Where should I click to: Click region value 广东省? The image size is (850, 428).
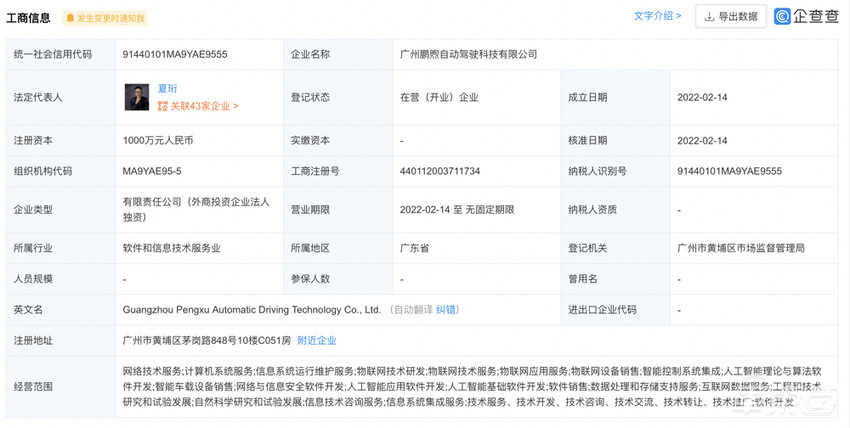tap(414, 248)
